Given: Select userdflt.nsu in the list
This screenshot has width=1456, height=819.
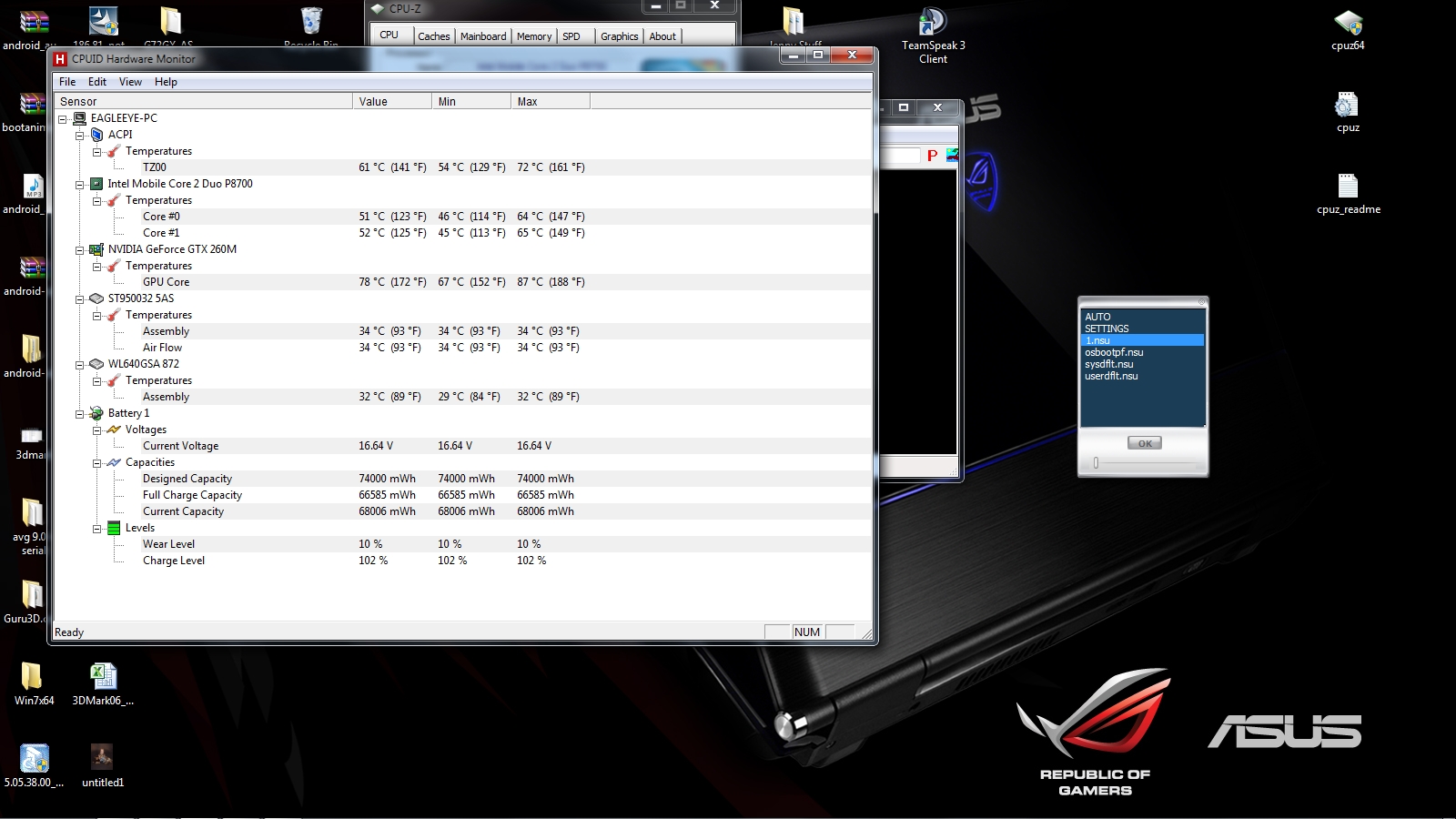Looking at the screenshot, I should click(x=1142, y=376).
